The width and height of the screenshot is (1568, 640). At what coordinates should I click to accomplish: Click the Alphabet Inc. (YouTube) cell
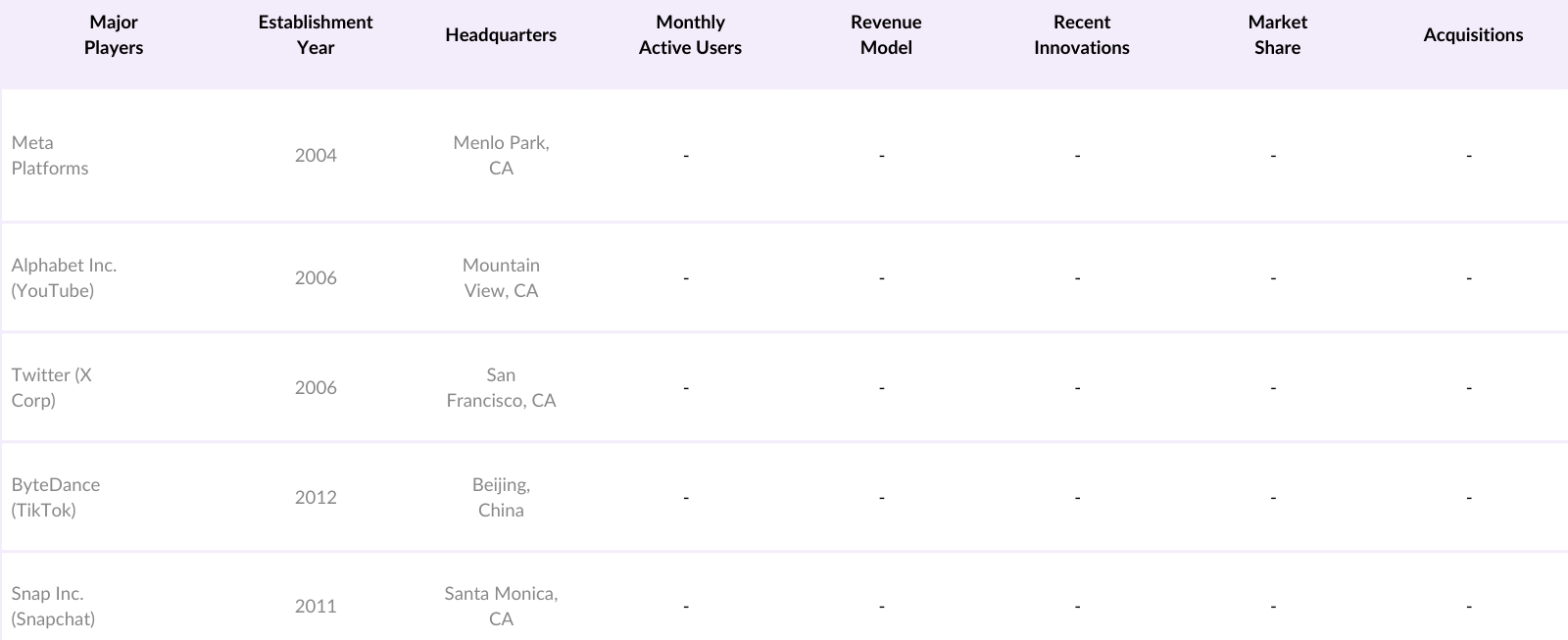pyautogui.click(x=64, y=278)
